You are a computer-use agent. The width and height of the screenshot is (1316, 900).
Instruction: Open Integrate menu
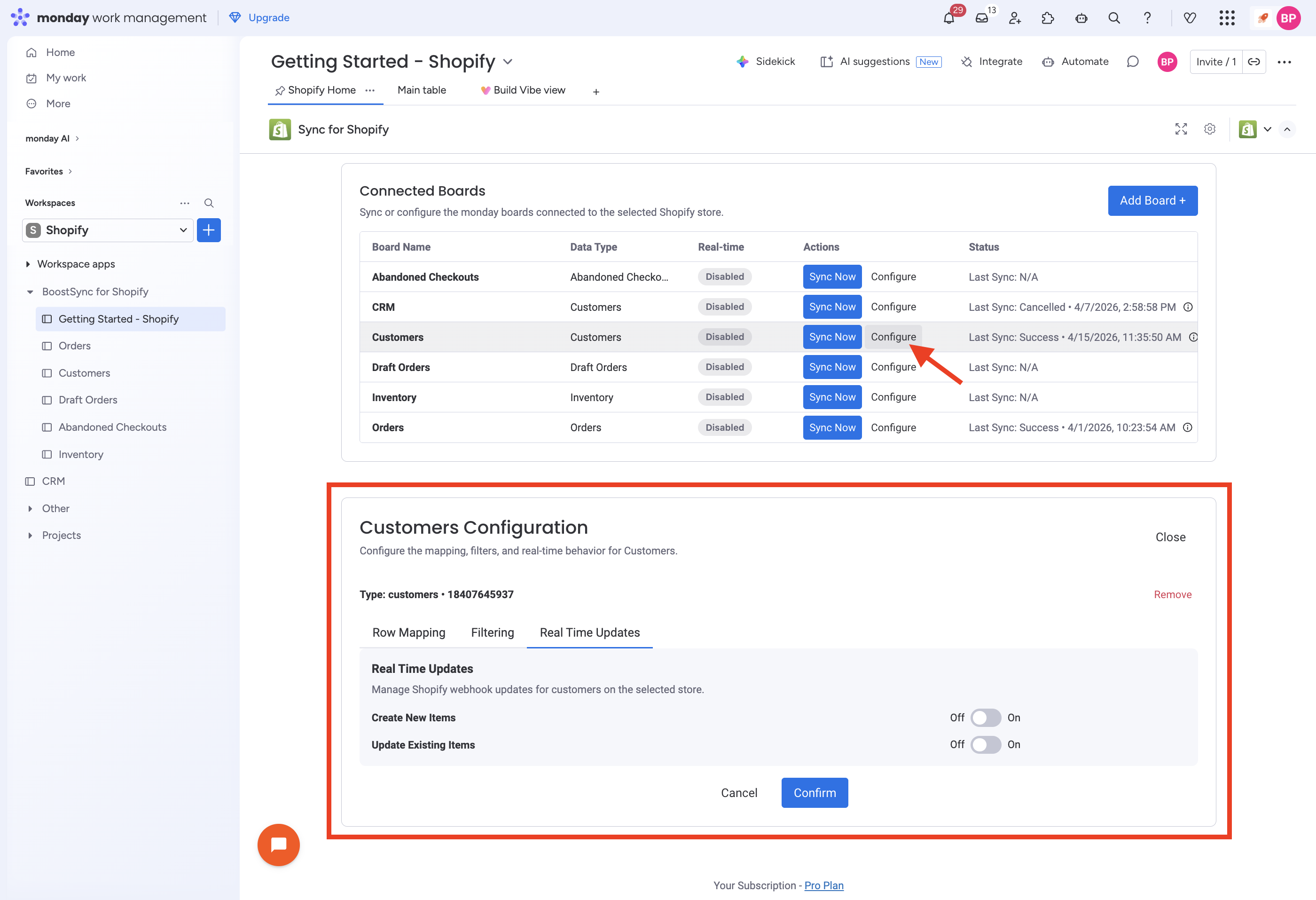[992, 62]
